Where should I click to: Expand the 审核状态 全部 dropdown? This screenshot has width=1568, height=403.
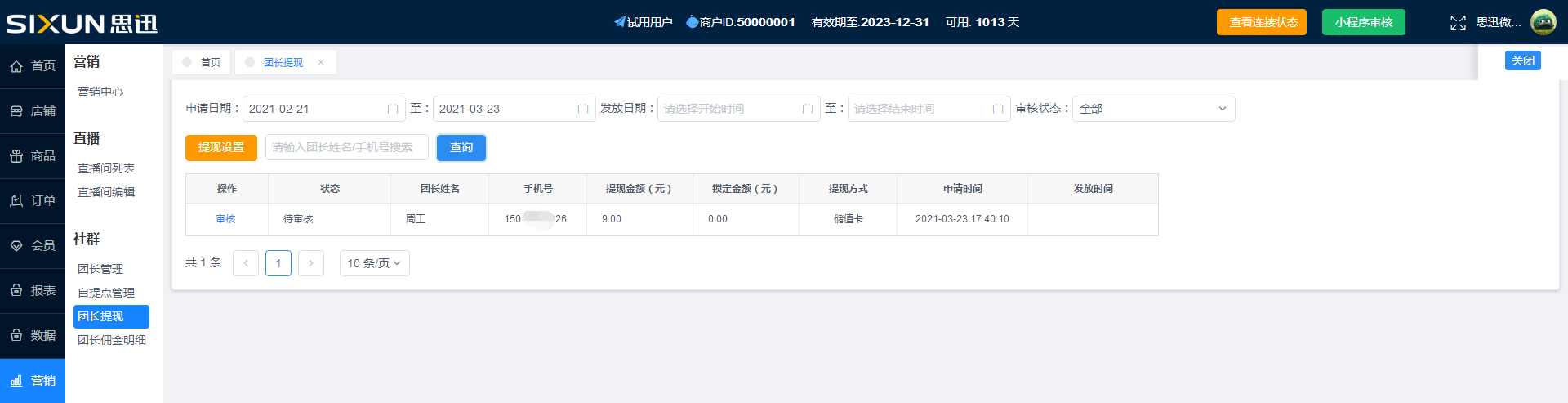pos(1153,109)
